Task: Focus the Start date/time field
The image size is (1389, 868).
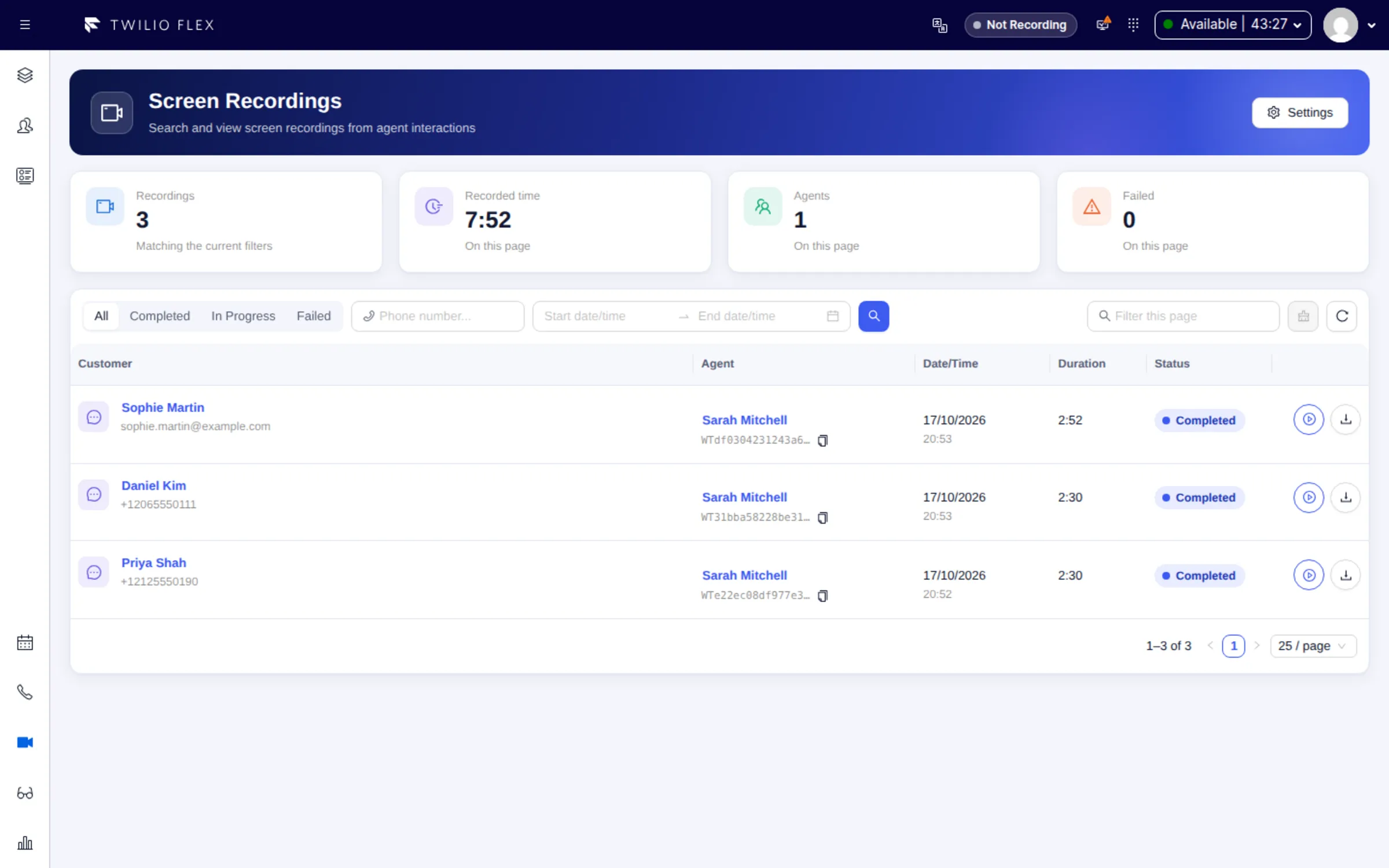Action: (605, 316)
